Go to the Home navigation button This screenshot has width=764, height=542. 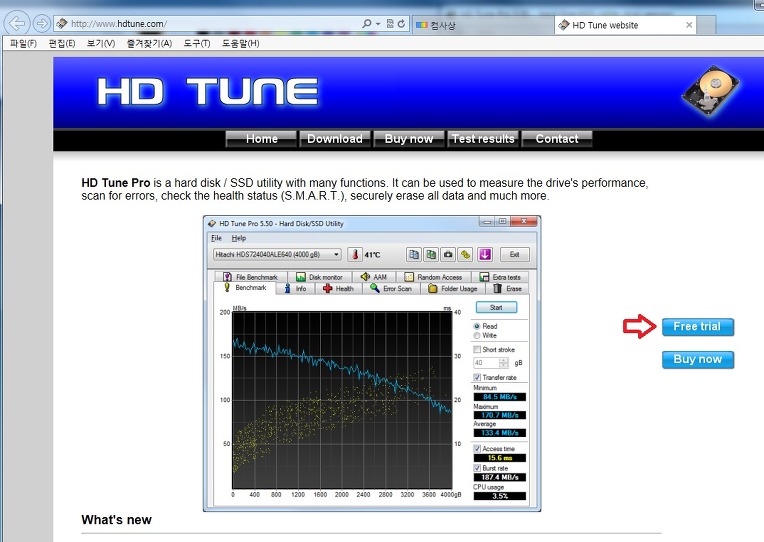(261, 139)
